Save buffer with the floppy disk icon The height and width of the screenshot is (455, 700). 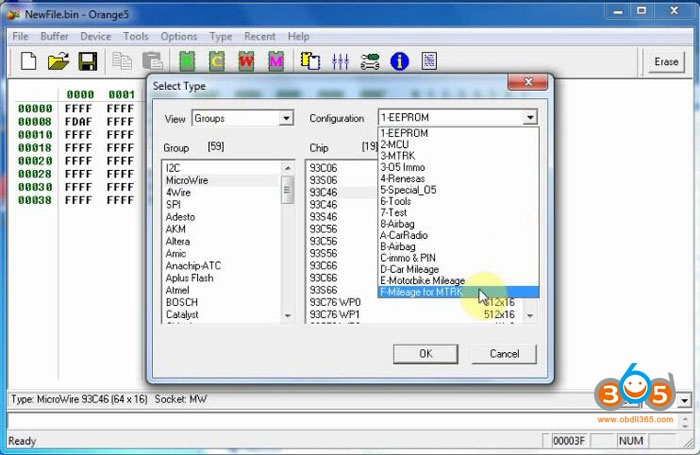pos(88,61)
